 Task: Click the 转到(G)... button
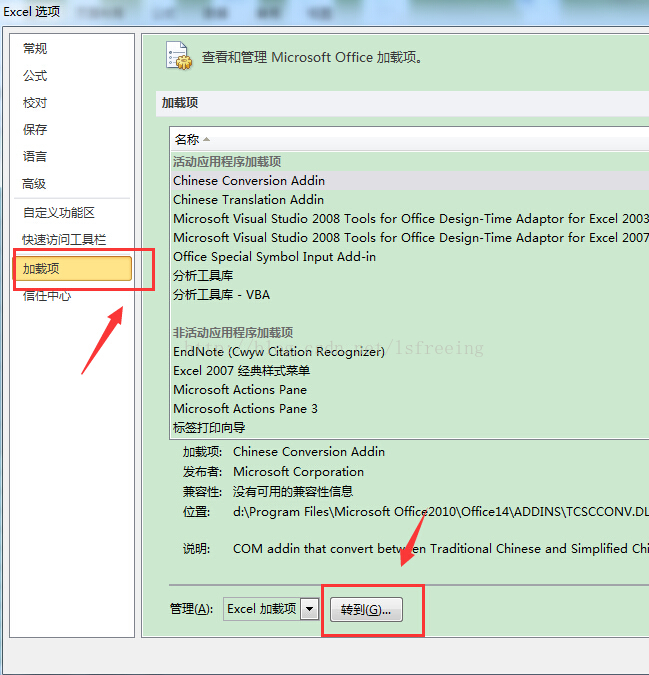366,610
